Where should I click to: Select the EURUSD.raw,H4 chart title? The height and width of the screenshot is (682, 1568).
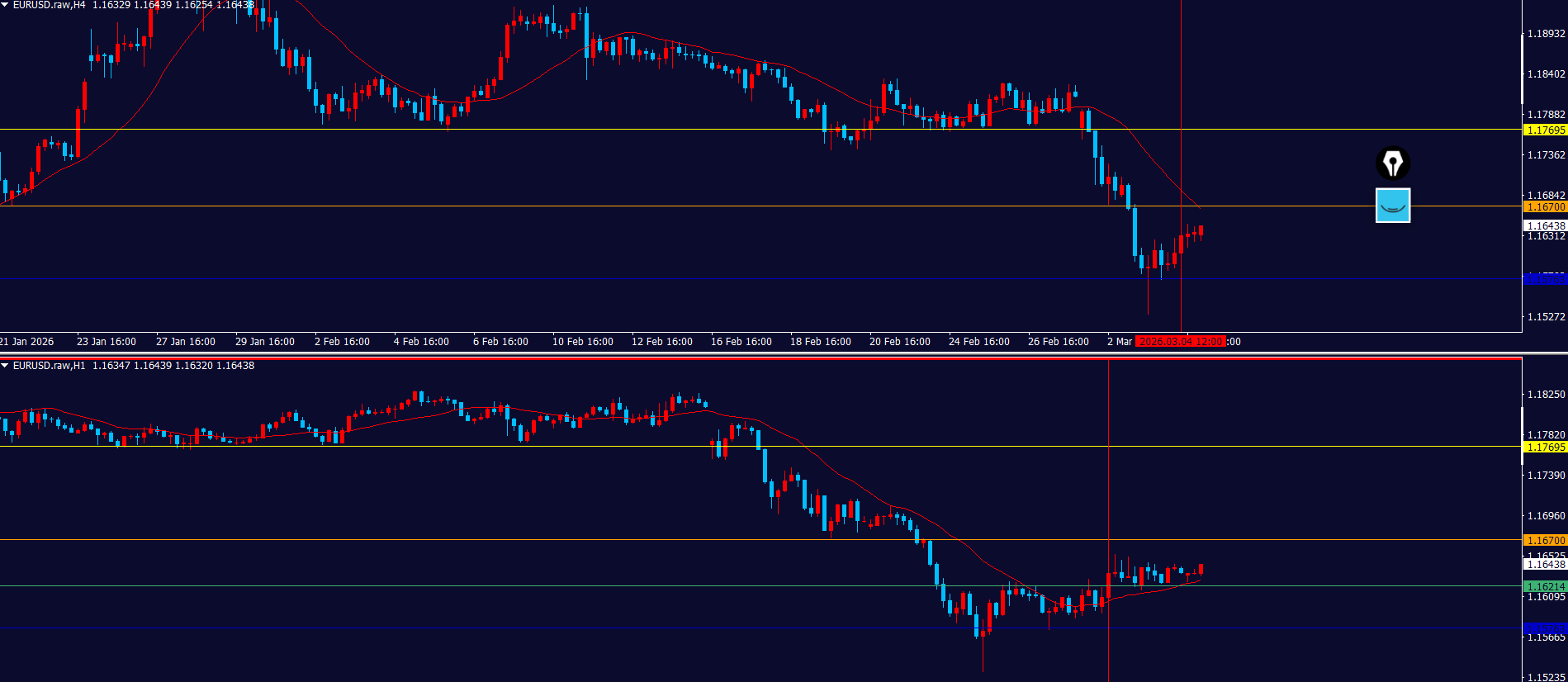tap(50, 5)
